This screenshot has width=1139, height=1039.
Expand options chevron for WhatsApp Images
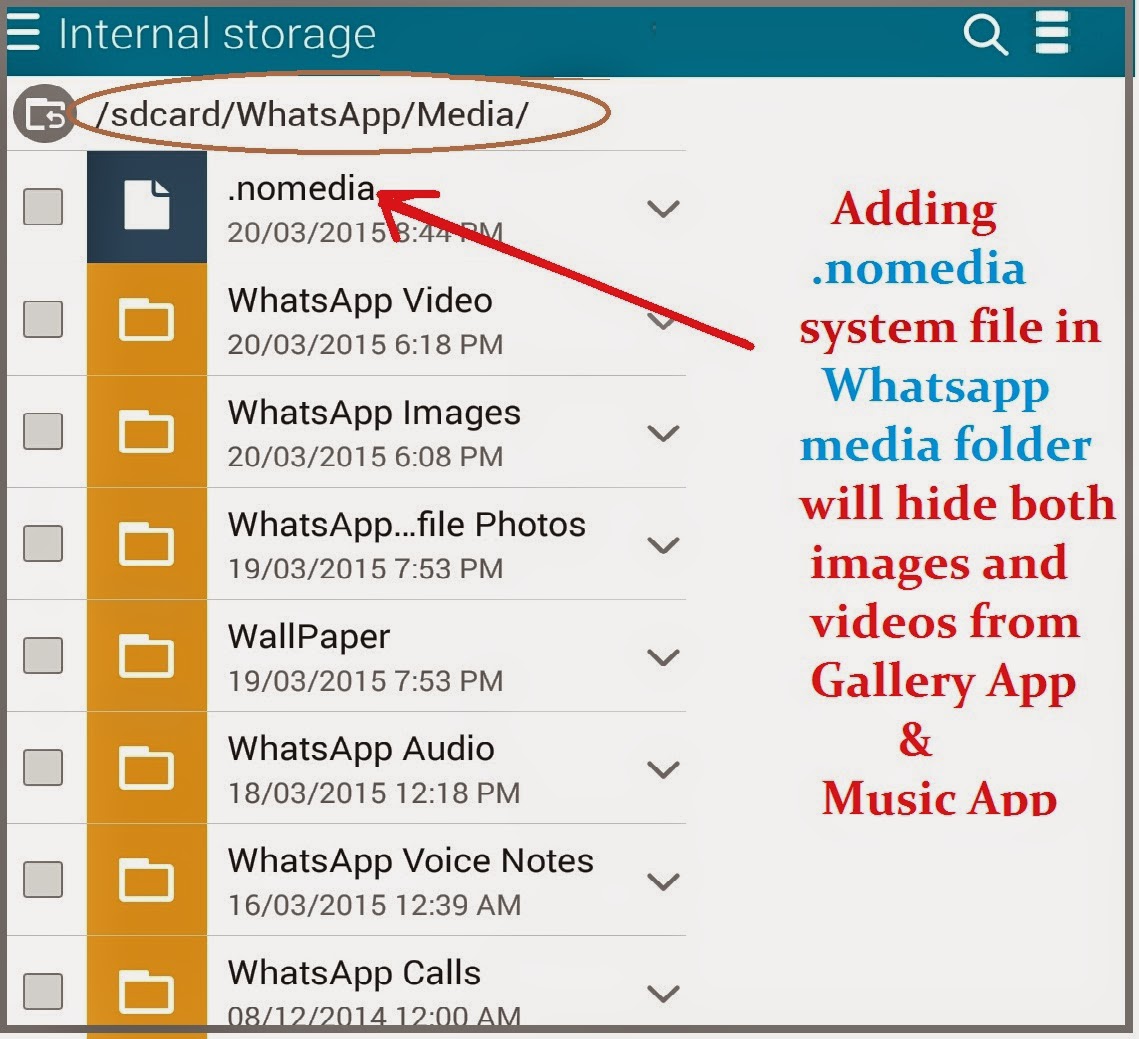coord(663,434)
